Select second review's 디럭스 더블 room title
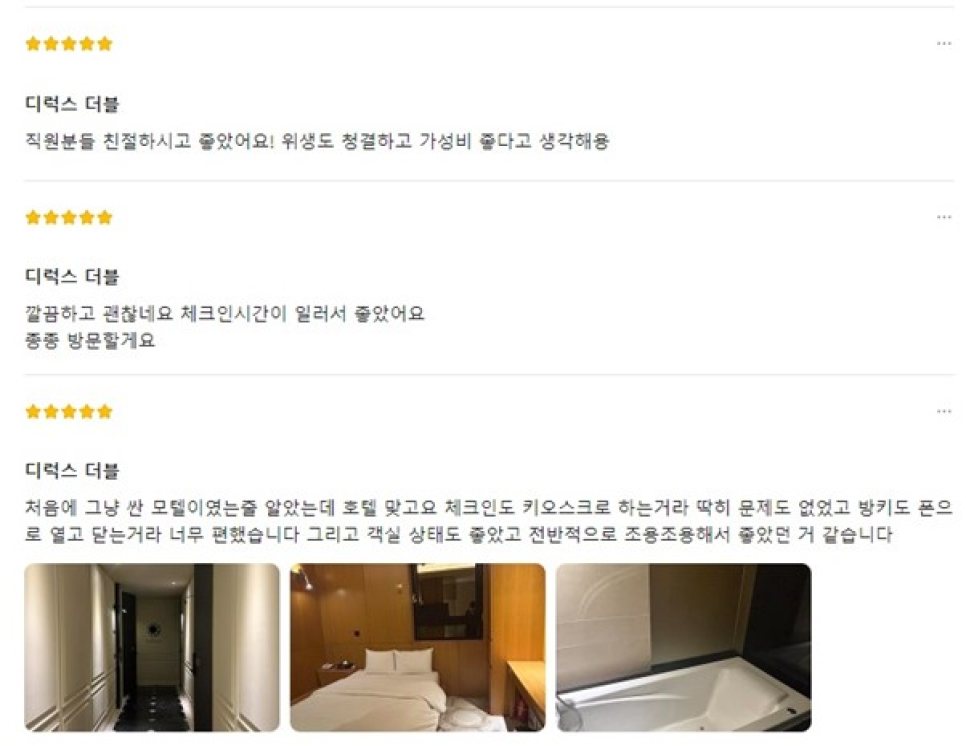The width and height of the screenshot is (966, 746). click(72, 277)
